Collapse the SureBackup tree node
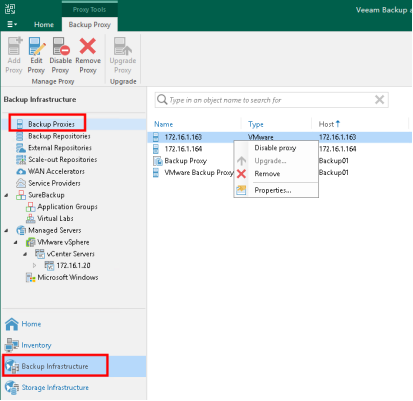The image size is (413, 401). (6, 195)
